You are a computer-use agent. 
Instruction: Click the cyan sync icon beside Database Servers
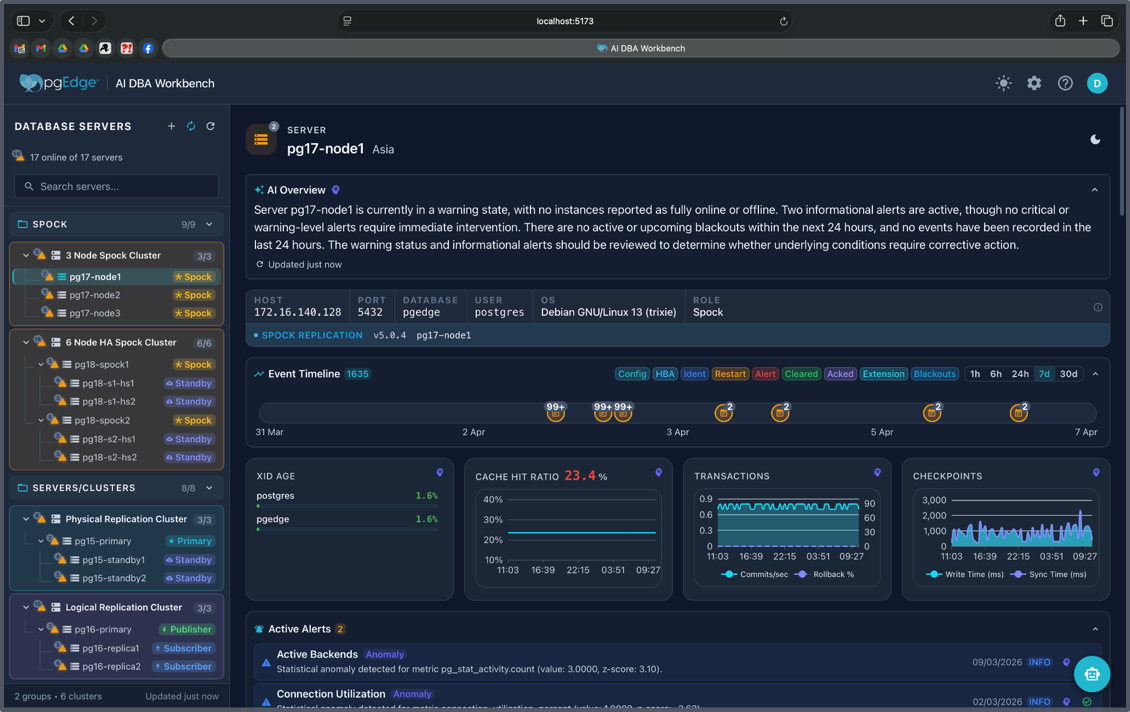point(190,126)
